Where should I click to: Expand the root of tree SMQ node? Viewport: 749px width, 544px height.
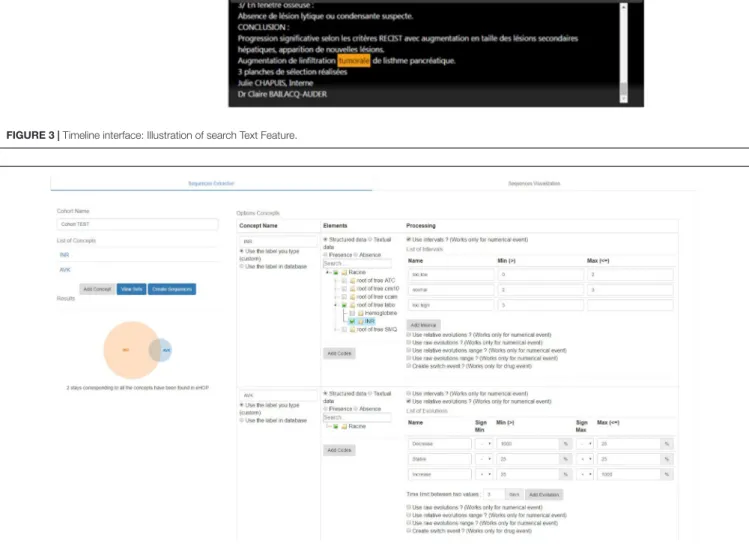point(336,330)
